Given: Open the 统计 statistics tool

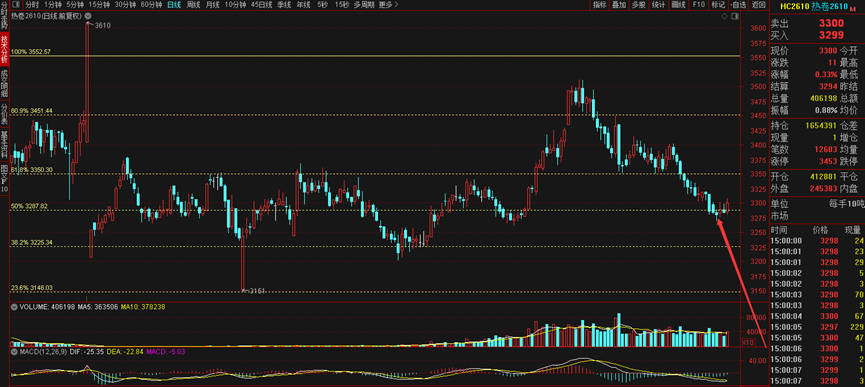Looking at the screenshot, I should click(659, 4).
